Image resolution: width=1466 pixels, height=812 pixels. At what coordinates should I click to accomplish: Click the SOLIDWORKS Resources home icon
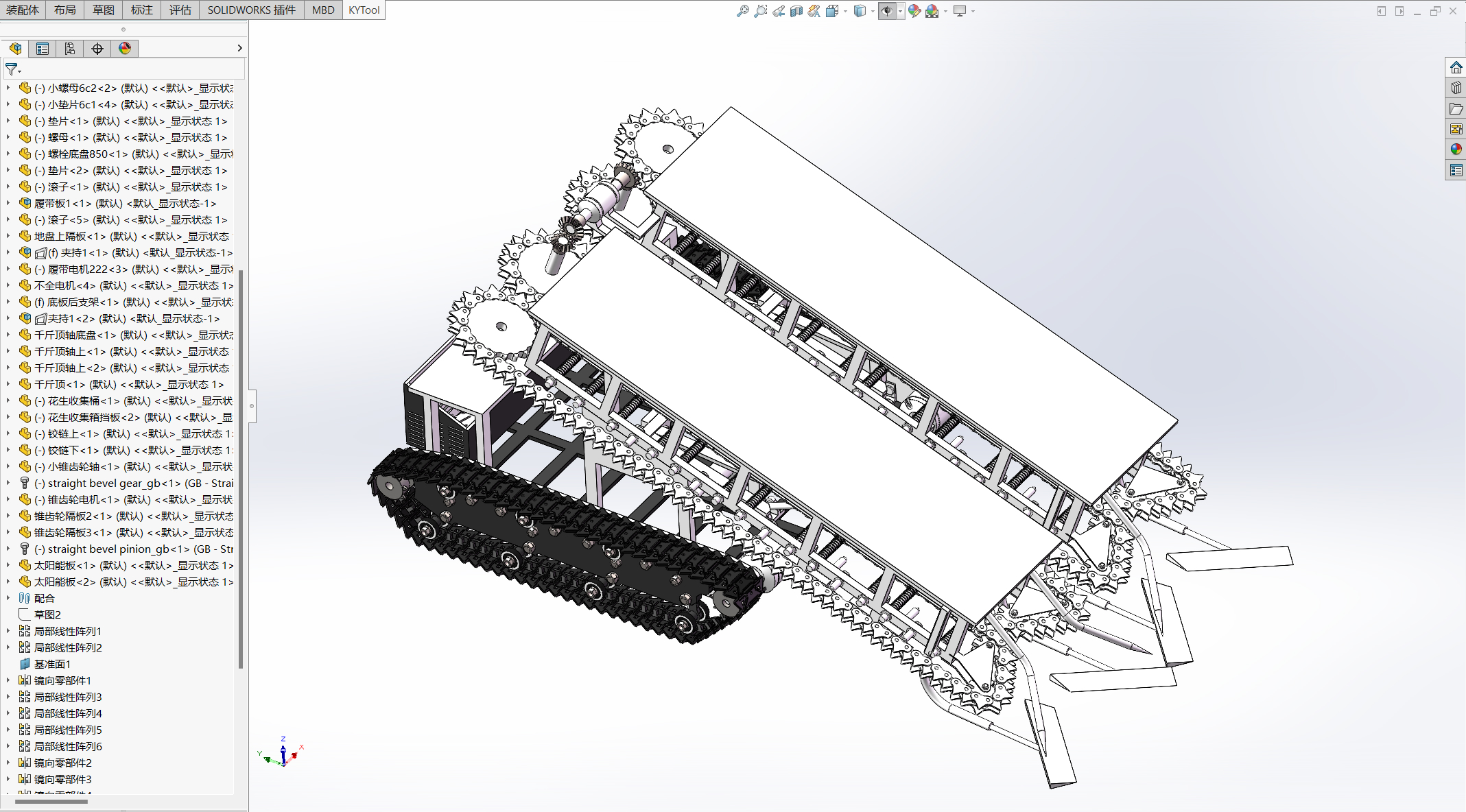point(1456,67)
